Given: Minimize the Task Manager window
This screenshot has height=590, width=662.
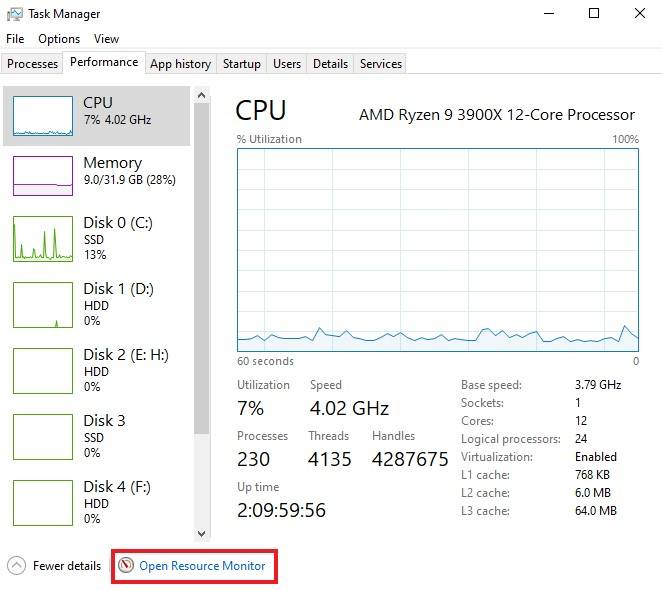Looking at the screenshot, I should [x=549, y=14].
